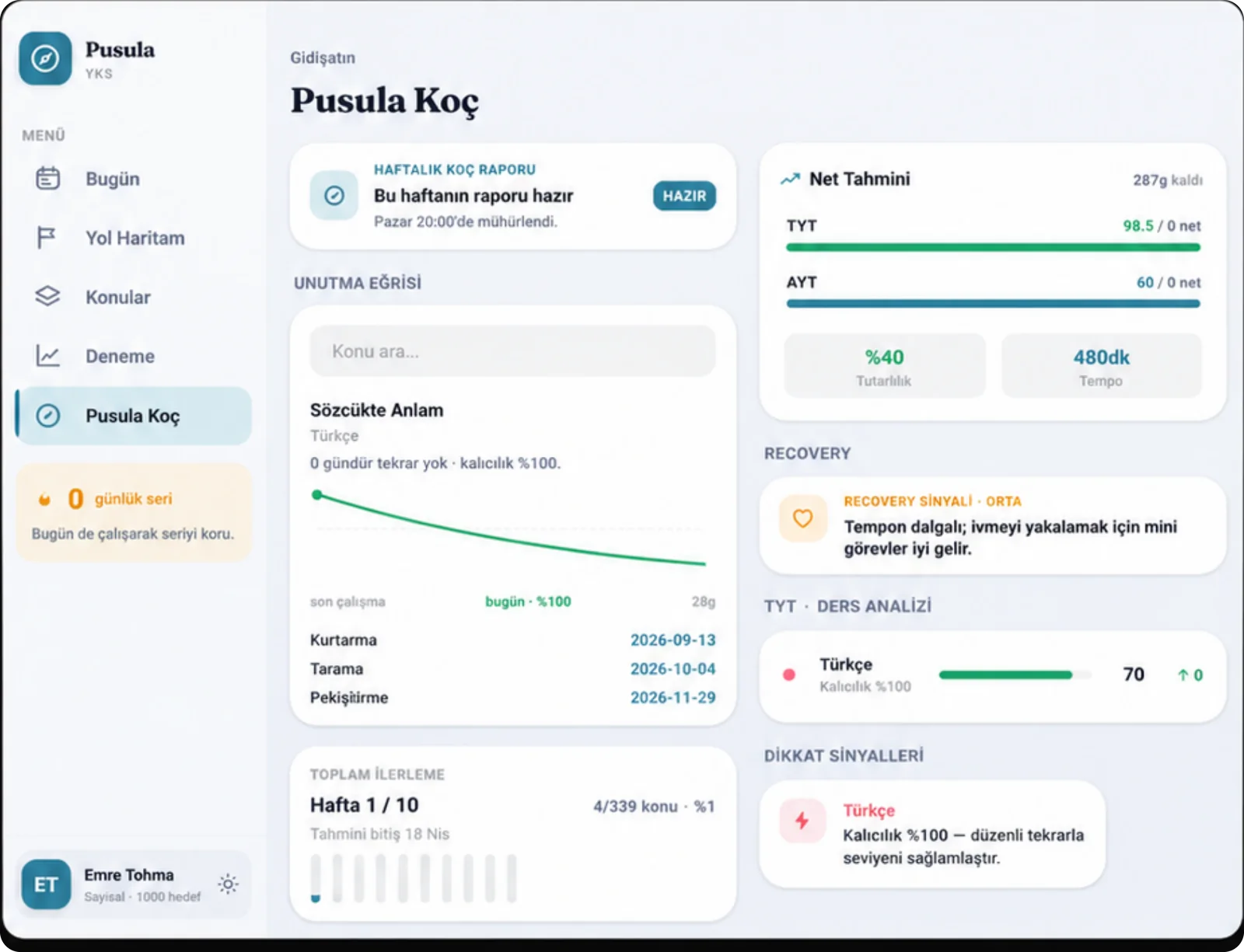Click the flame icon beside günlük seri
Screen dimensions: 1244x952
45,499
